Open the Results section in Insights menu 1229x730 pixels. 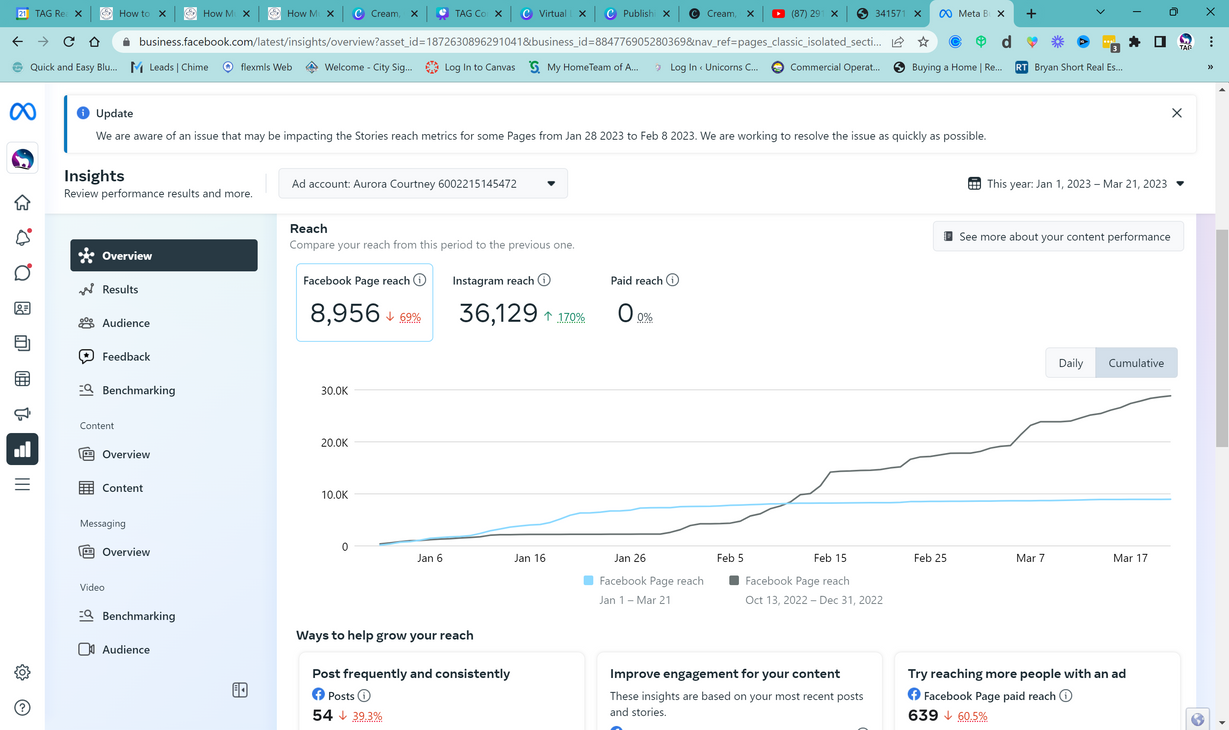[120, 290]
